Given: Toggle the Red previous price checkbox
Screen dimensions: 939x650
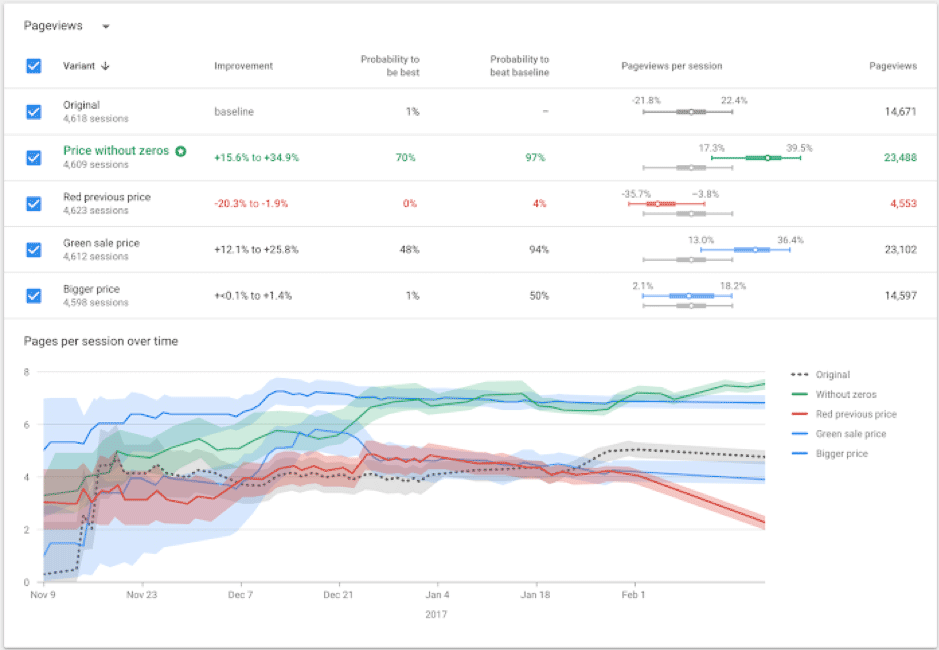Looking at the screenshot, I should pos(34,203).
